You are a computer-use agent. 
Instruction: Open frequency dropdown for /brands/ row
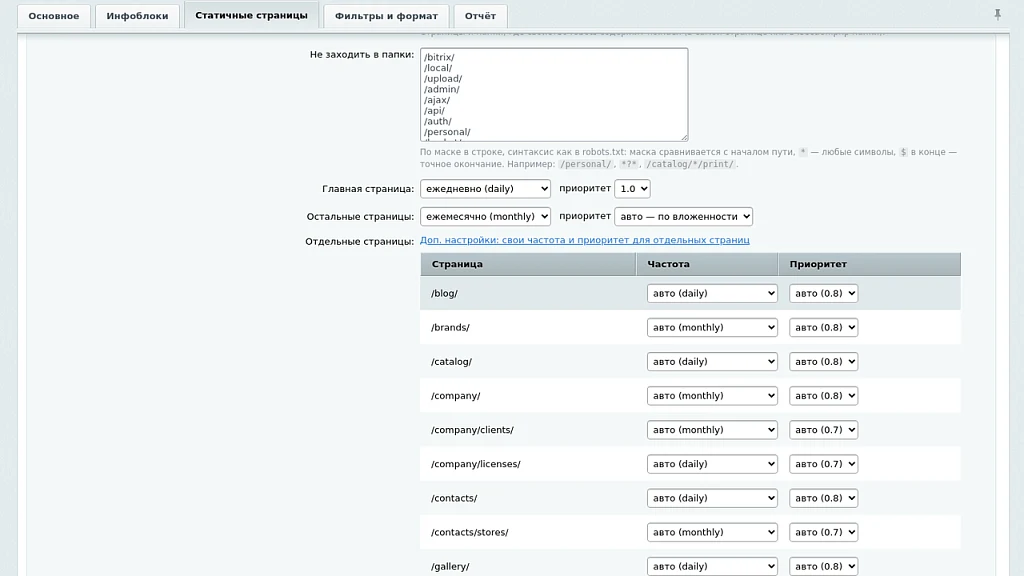[712, 327]
